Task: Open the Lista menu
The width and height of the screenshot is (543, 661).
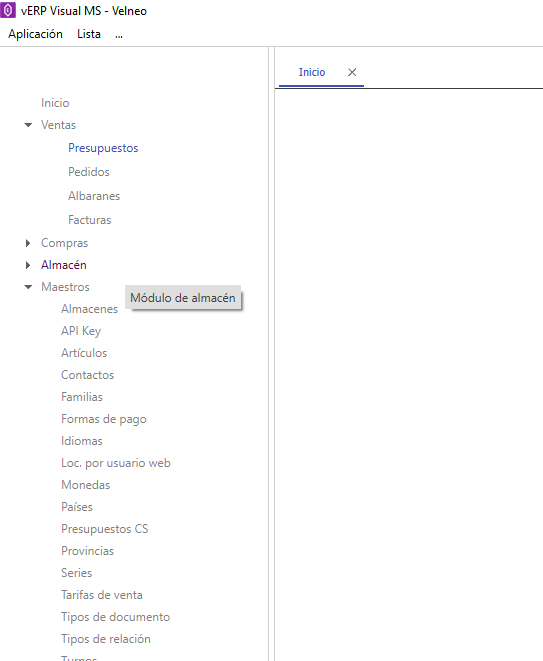Action: [x=89, y=34]
